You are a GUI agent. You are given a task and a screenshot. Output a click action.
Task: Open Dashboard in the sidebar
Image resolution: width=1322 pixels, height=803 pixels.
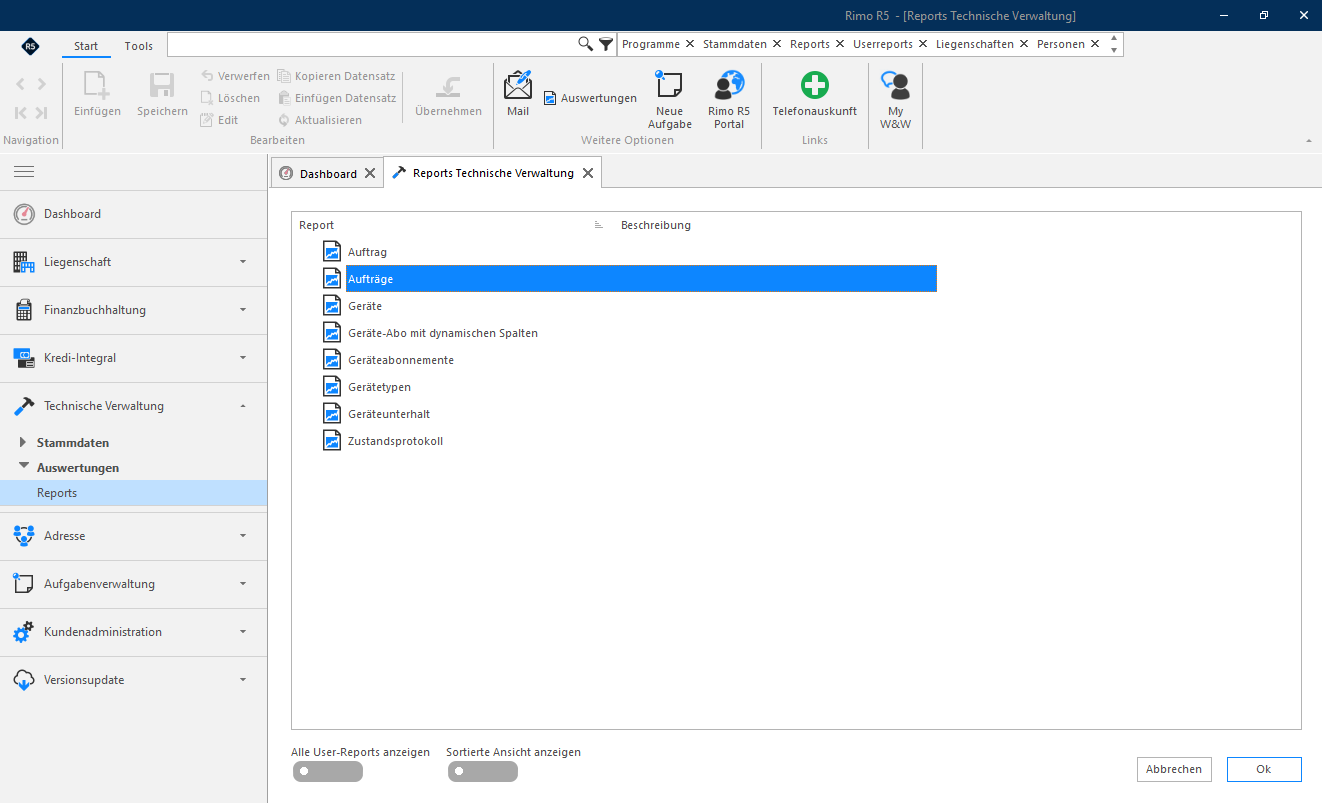coord(133,214)
